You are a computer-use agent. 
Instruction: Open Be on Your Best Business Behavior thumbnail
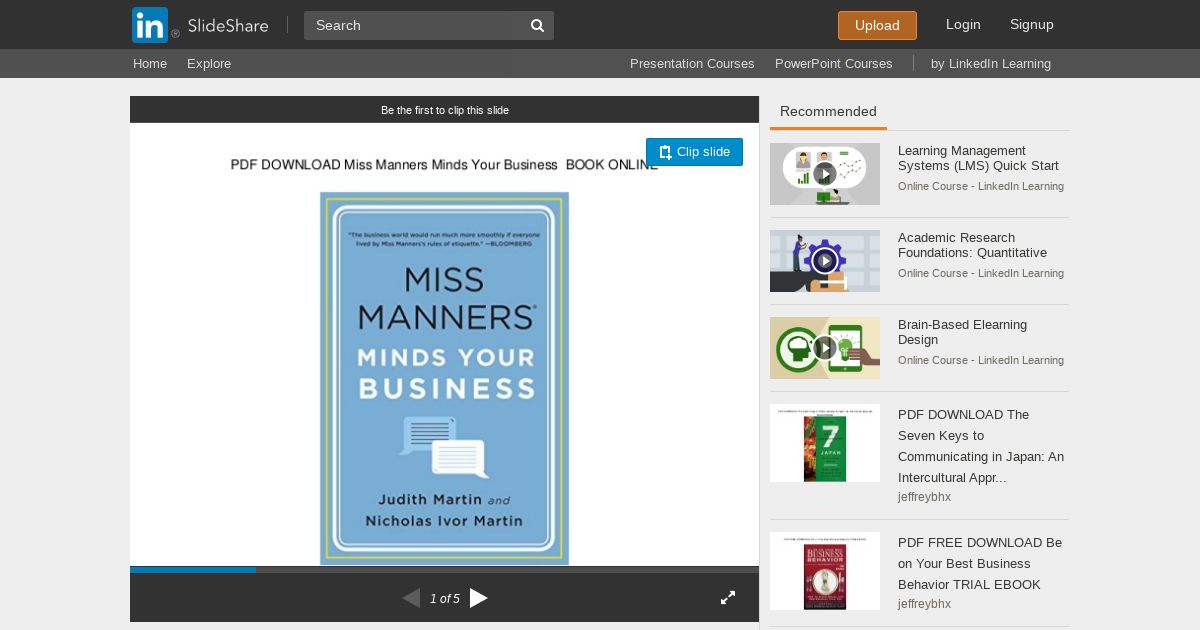point(825,571)
